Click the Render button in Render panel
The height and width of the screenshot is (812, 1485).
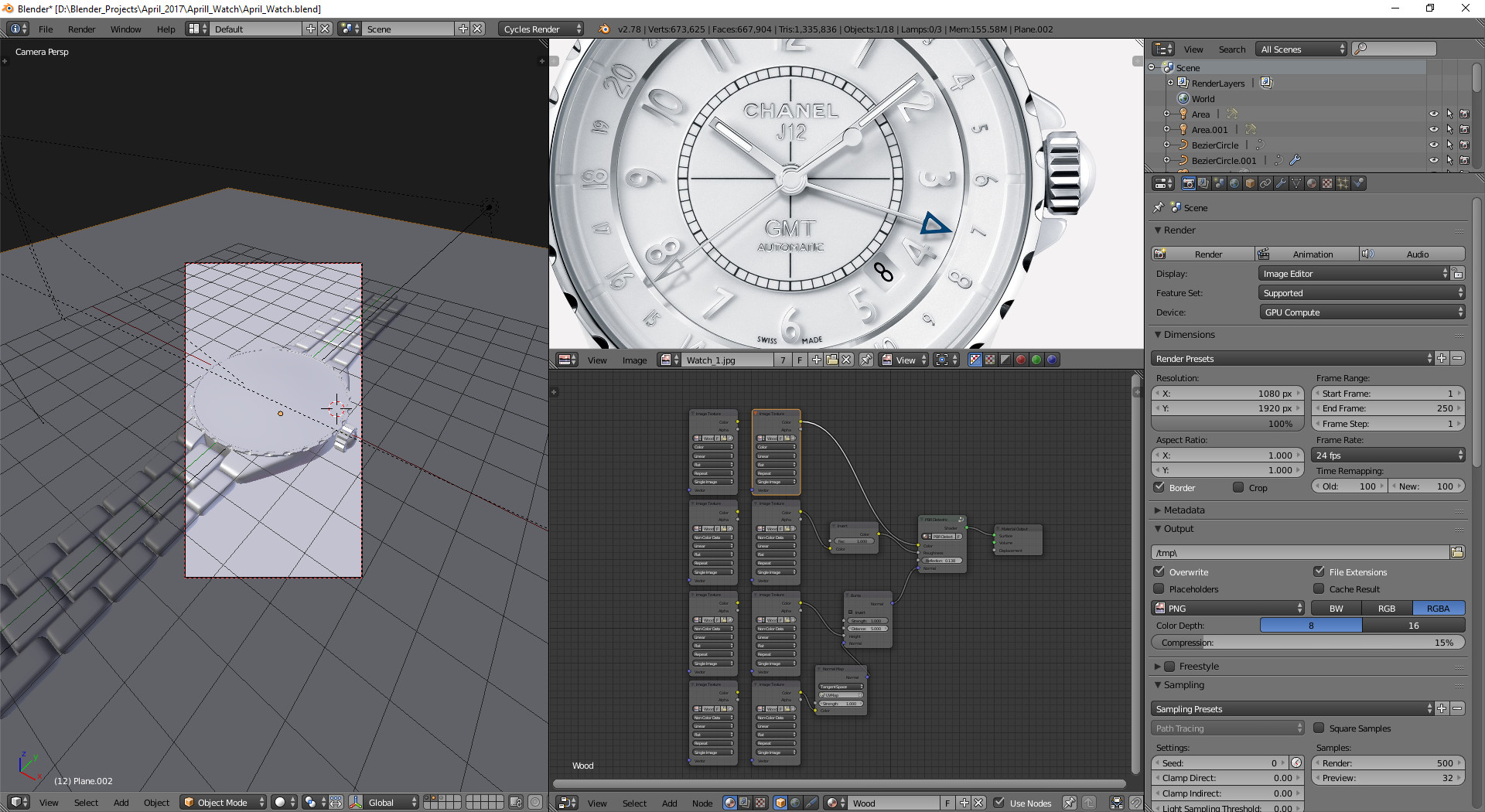point(1203,254)
